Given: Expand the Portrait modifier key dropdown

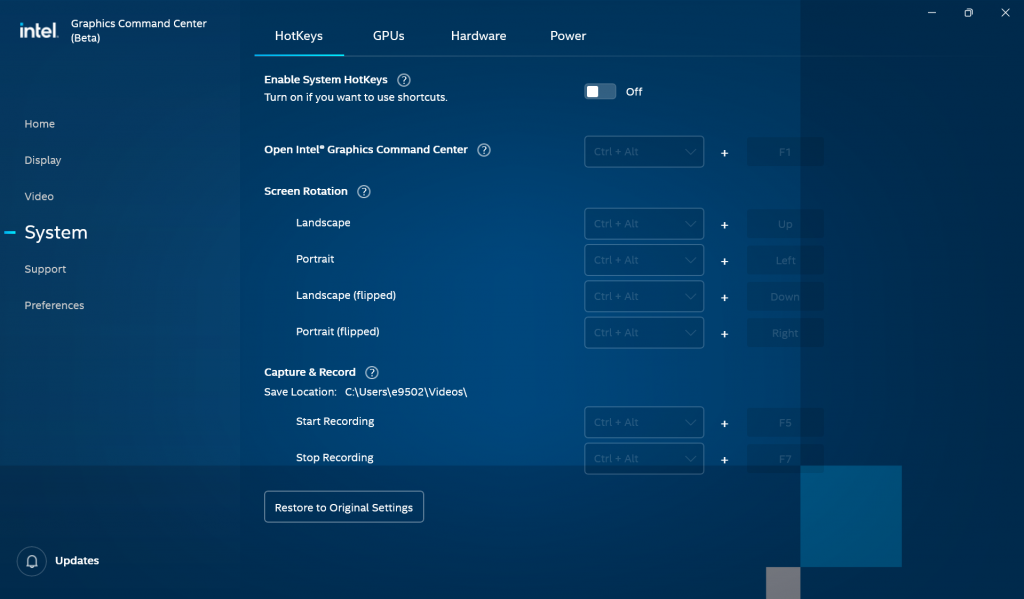Looking at the screenshot, I should pyautogui.click(x=644, y=260).
